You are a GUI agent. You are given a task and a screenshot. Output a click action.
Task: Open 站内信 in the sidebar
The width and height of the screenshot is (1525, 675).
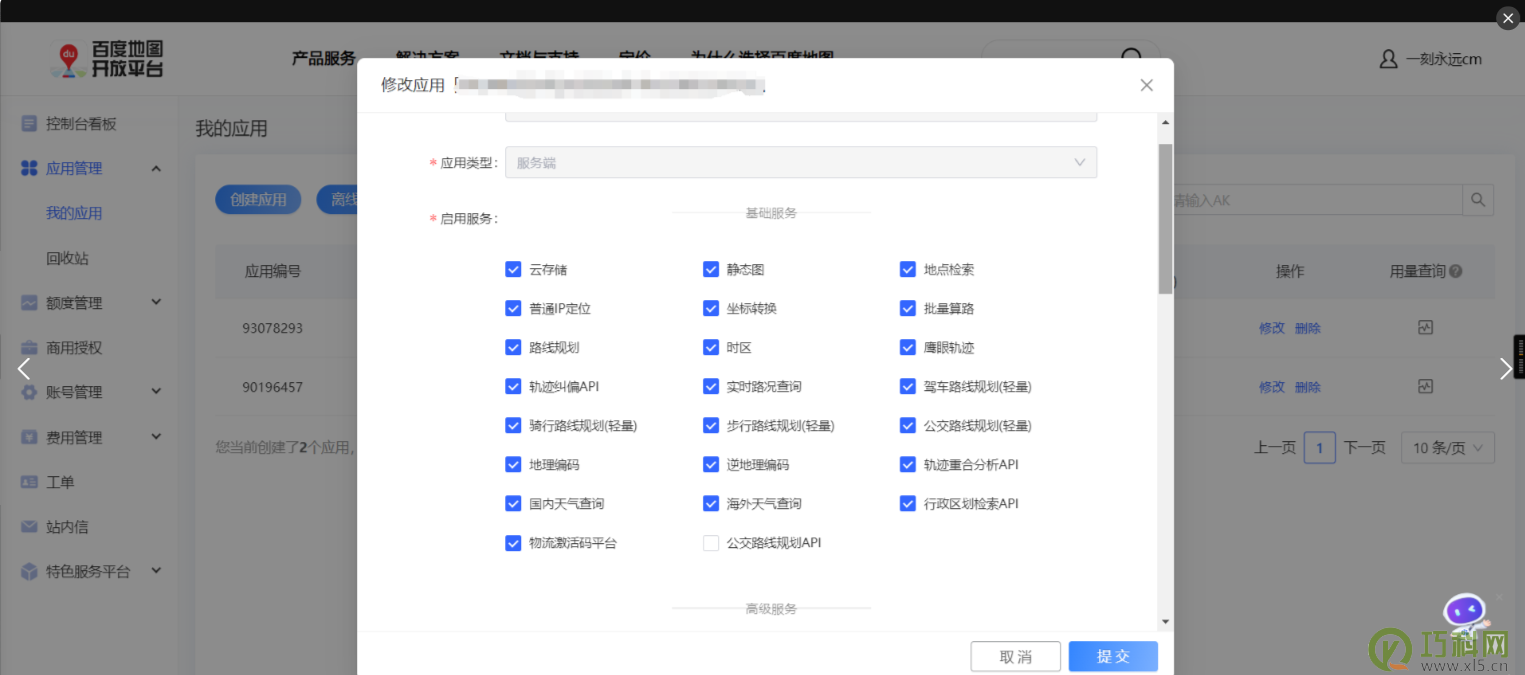[x=67, y=526]
